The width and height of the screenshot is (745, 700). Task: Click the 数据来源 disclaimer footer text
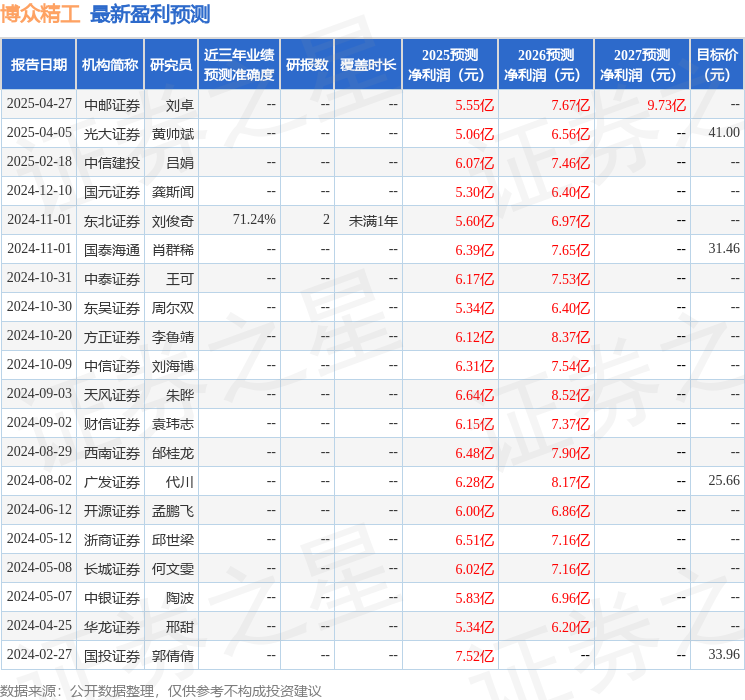(x=161, y=690)
